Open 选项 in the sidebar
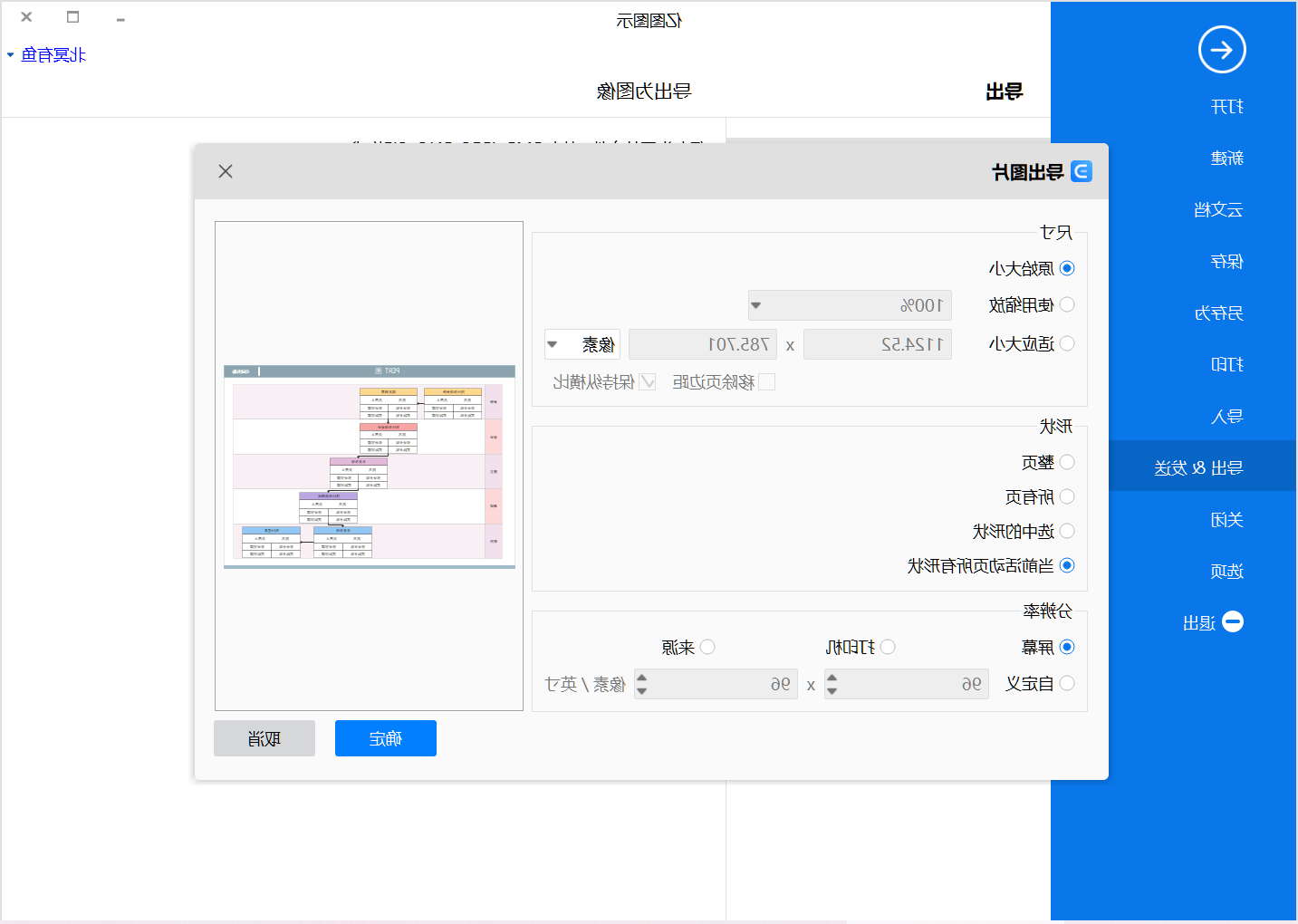 pyautogui.click(x=1227, y=572)
